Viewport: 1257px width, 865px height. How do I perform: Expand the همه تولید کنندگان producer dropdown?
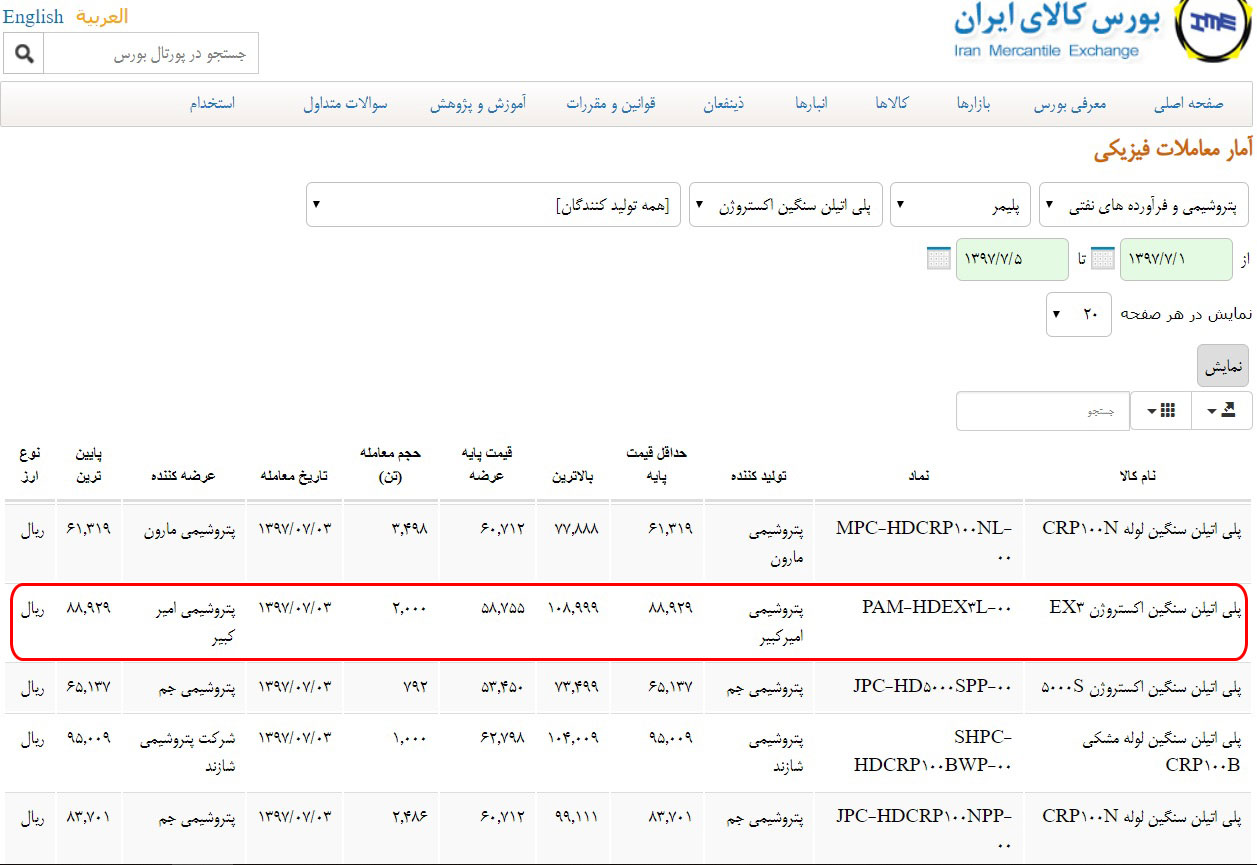click(493, 205)
